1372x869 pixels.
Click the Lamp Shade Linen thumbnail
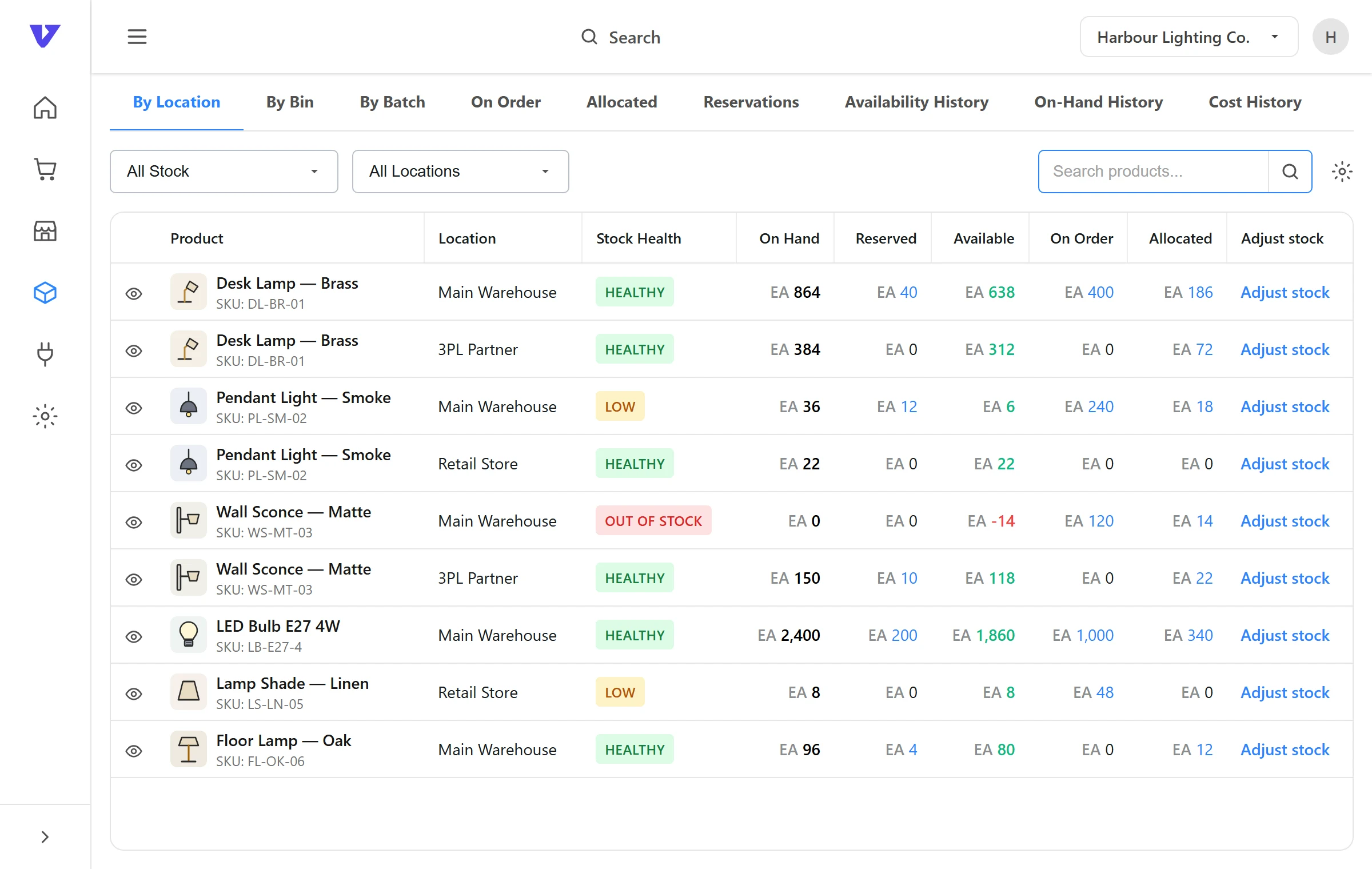[x=189, y=692]
